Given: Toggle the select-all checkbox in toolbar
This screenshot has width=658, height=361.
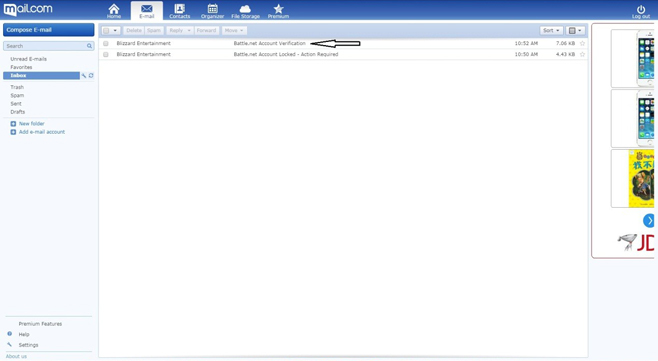Looking at the screenshot, I should click(106, 31).
